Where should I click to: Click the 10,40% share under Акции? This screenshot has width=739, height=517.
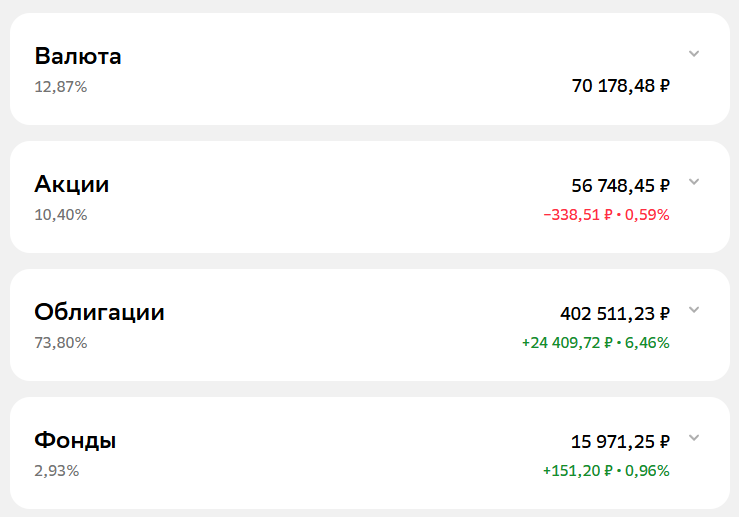(61, 215)
